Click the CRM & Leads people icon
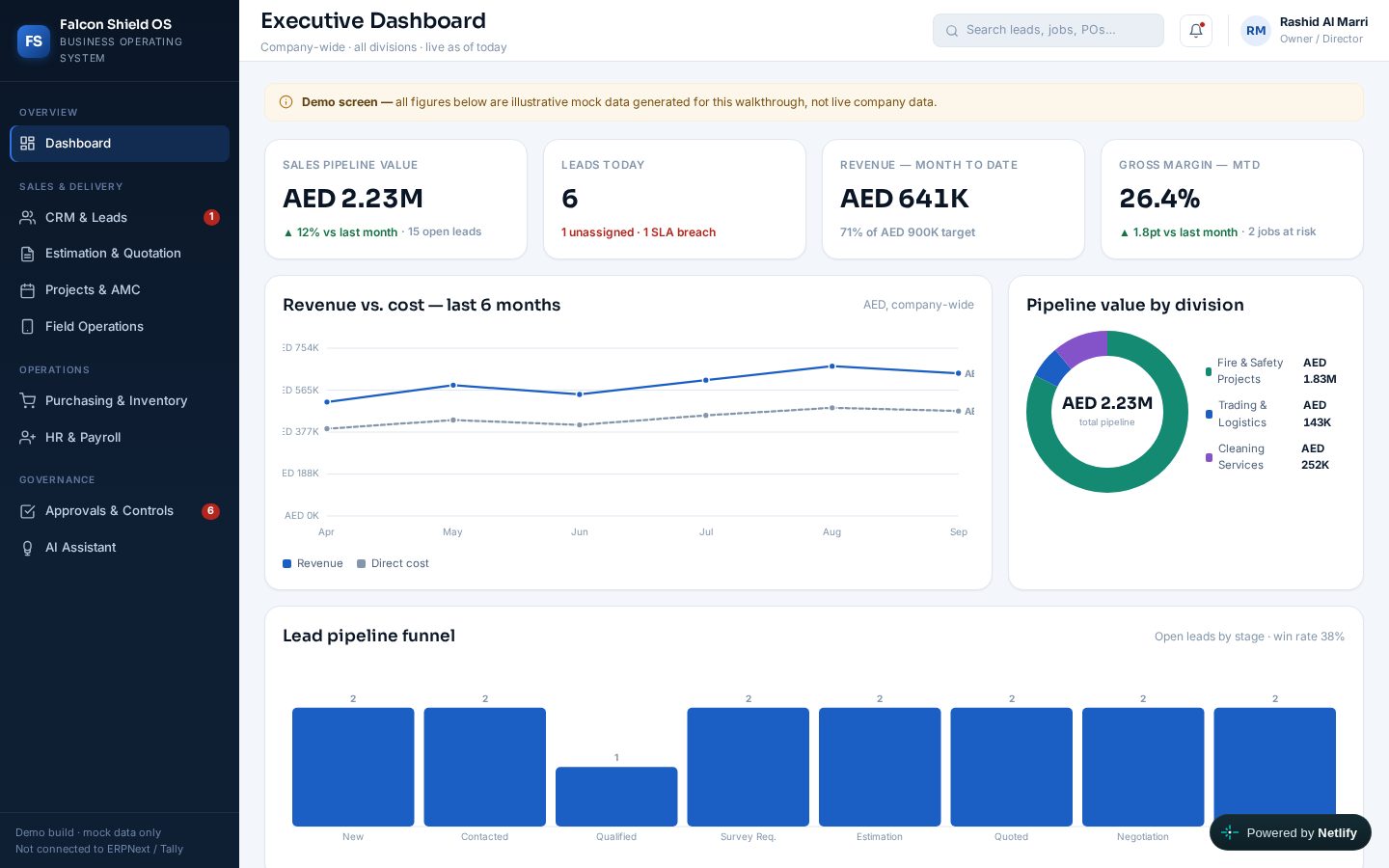 coord(28,218)
